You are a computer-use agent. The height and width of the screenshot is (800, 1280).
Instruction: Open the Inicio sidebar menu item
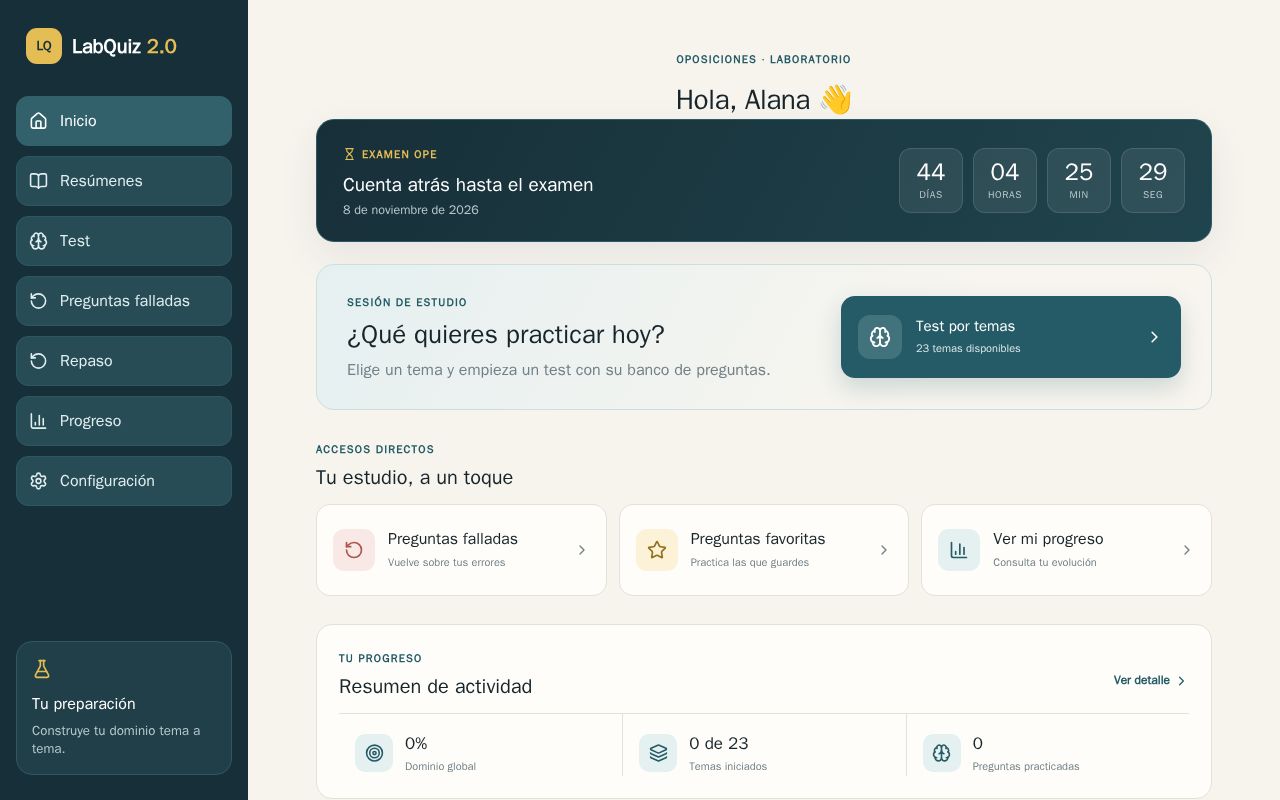tap(124, 121)
